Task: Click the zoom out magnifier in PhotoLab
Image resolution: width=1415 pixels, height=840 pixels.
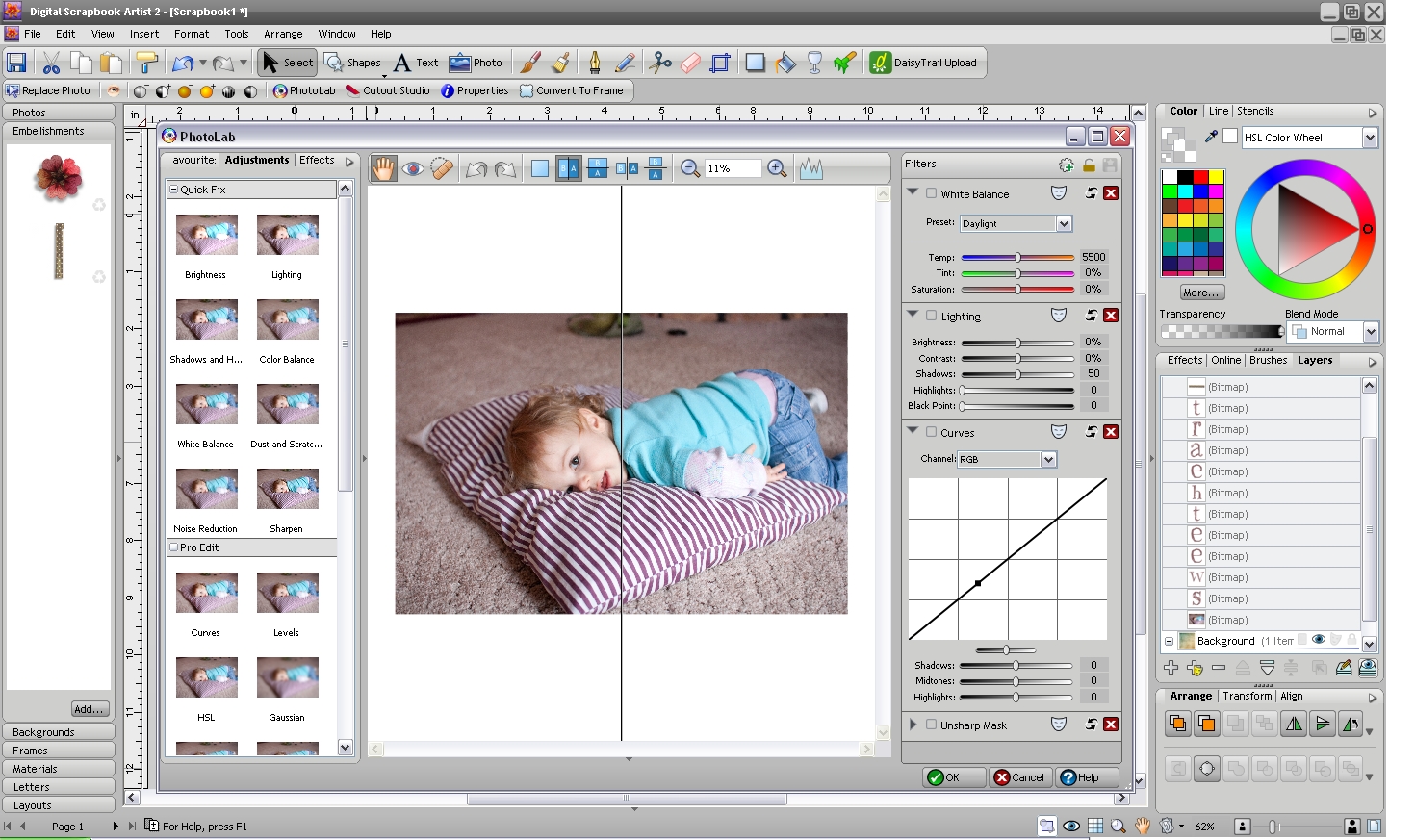Action: coord(689,168)
